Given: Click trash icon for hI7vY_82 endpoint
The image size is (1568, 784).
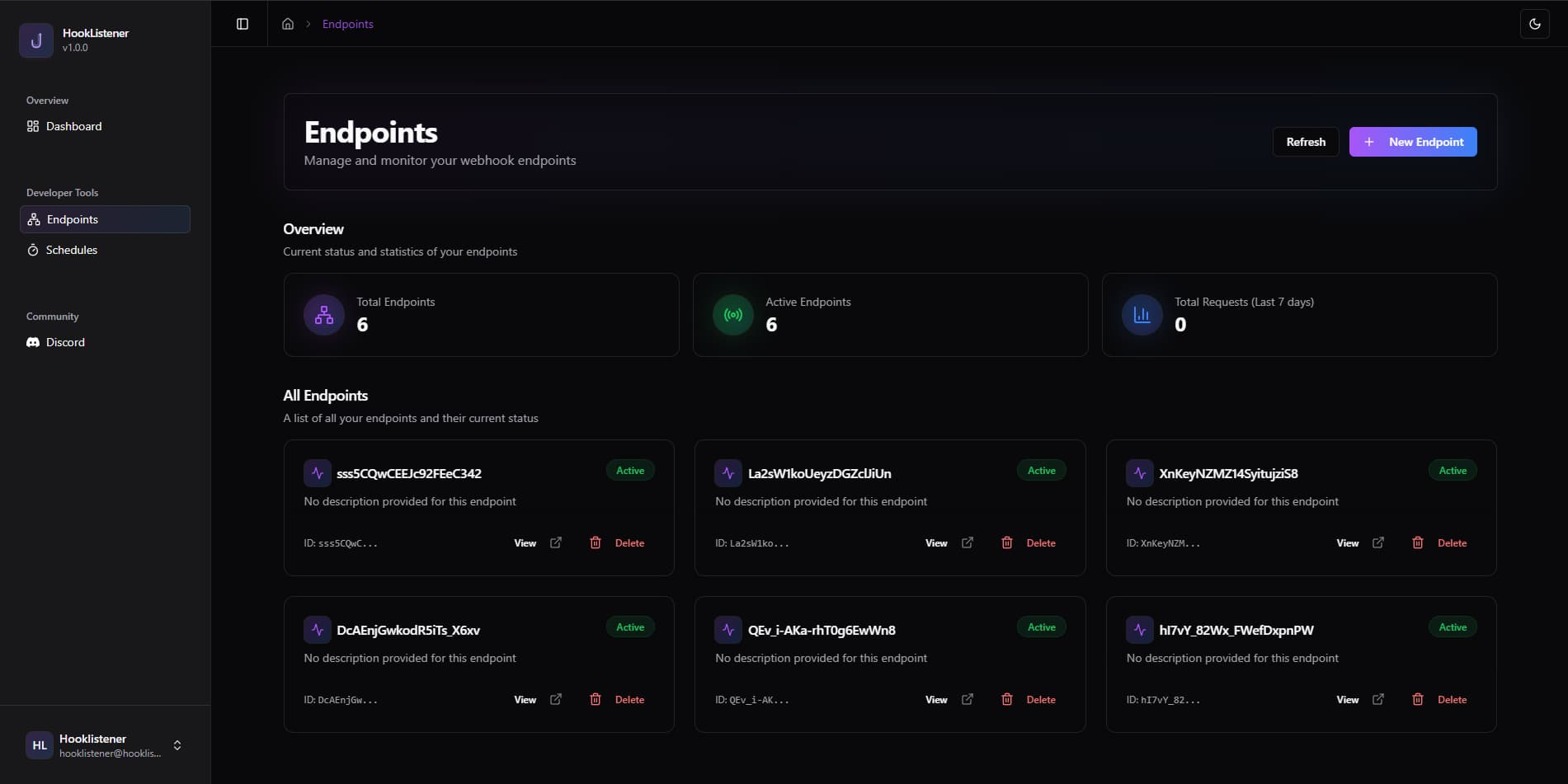Looking at the screenshot, I should [1418, 699].
